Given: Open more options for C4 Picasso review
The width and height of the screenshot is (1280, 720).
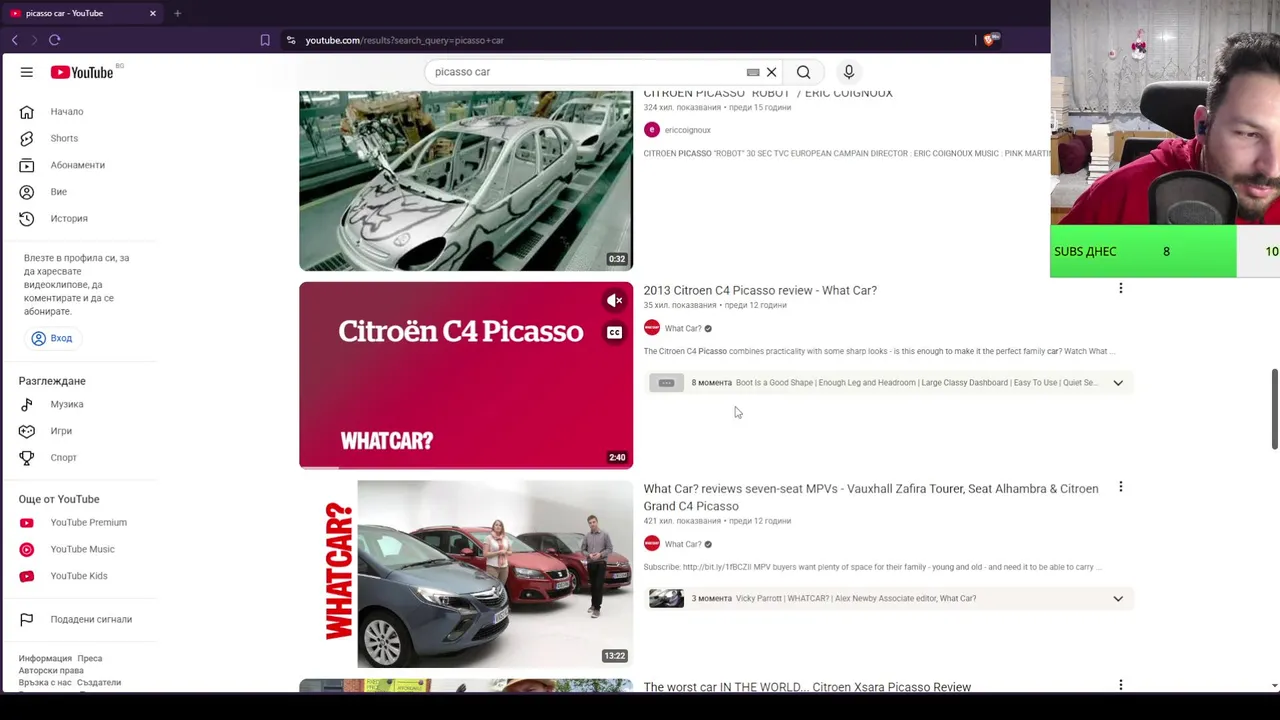Looking at the screenshot, I should tap(1120, 288).
